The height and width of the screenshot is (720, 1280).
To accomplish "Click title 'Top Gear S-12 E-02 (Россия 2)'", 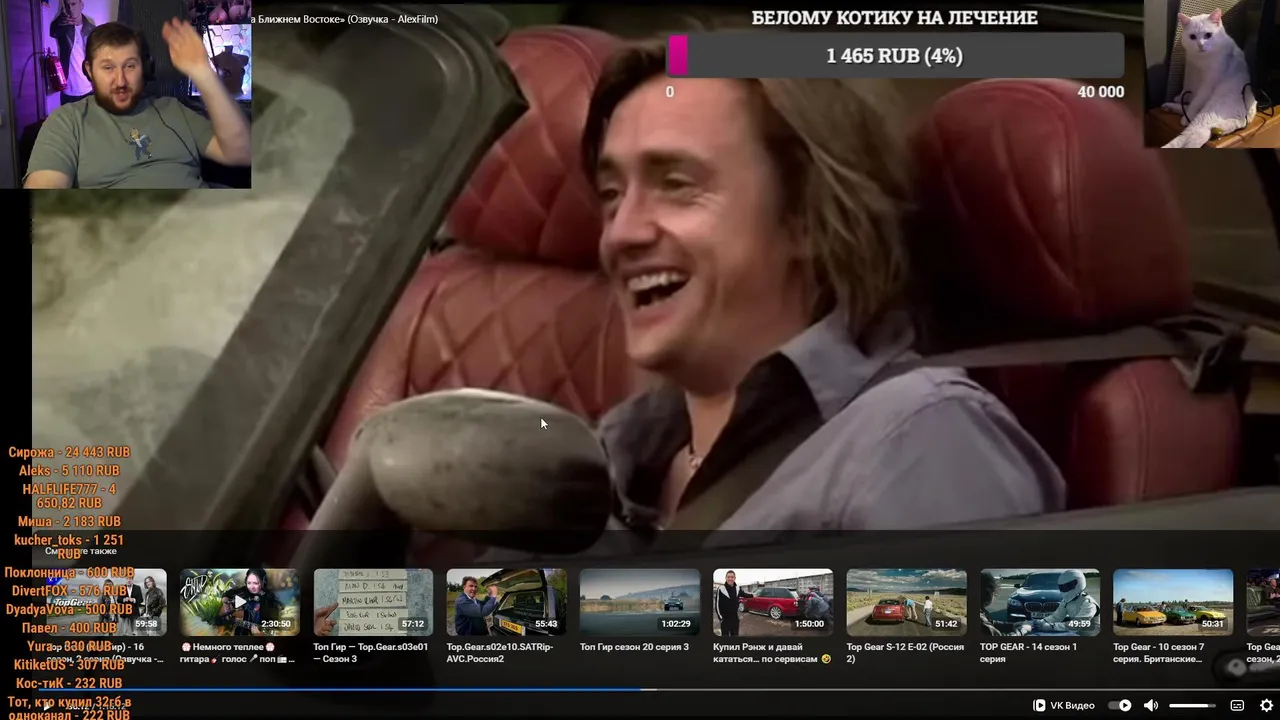I will tap(905, 653).
